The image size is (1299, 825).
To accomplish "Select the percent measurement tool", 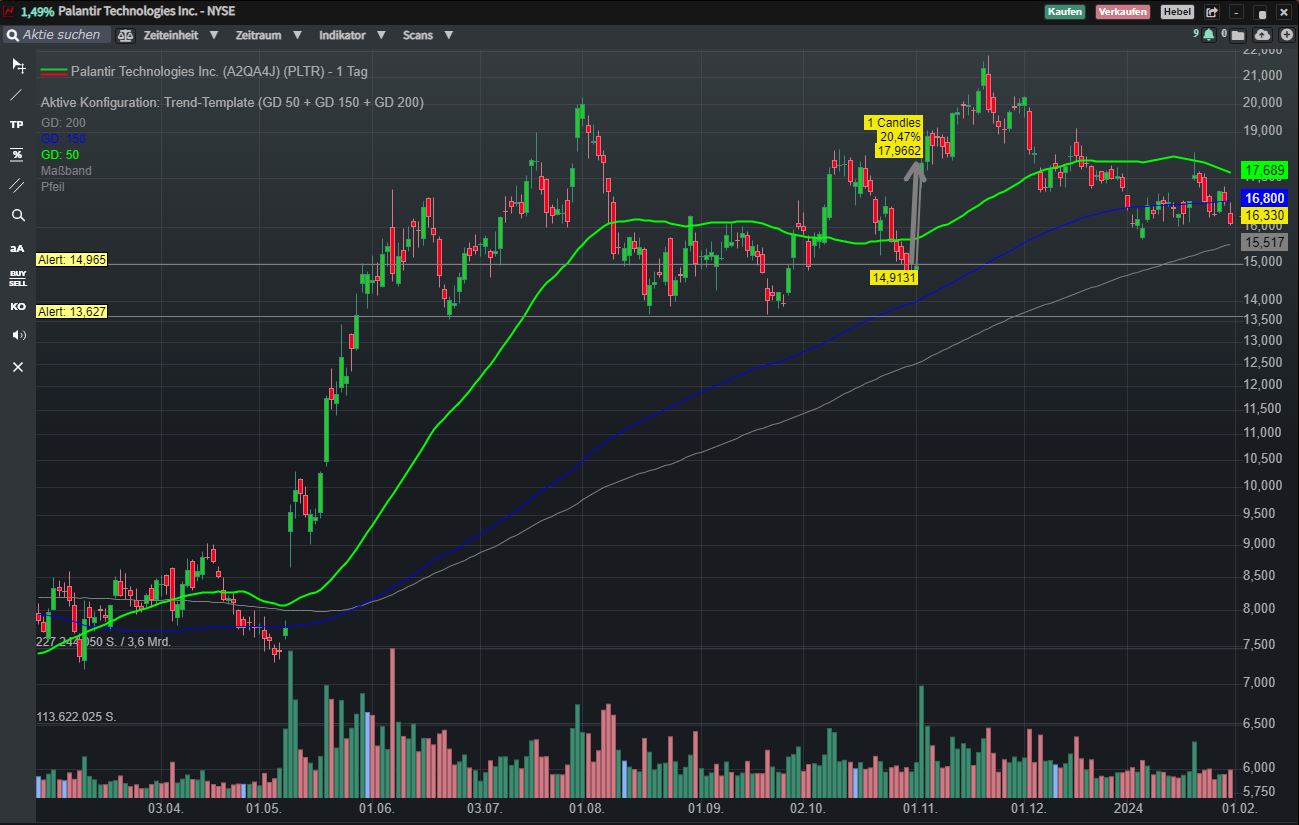I will pyautogui.click(x=17, y=155).
